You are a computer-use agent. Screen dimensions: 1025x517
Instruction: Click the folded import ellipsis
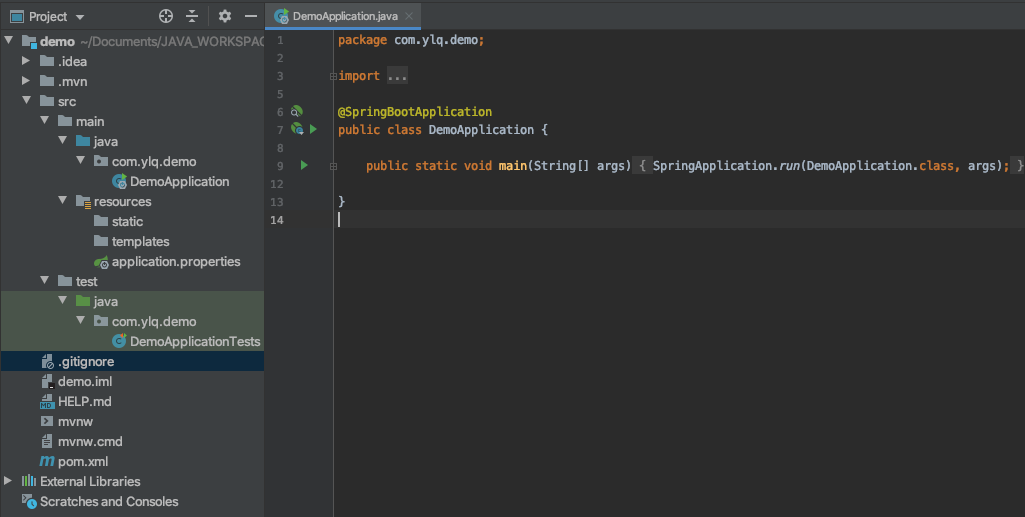pyautogui.click(x=397, y=76)
